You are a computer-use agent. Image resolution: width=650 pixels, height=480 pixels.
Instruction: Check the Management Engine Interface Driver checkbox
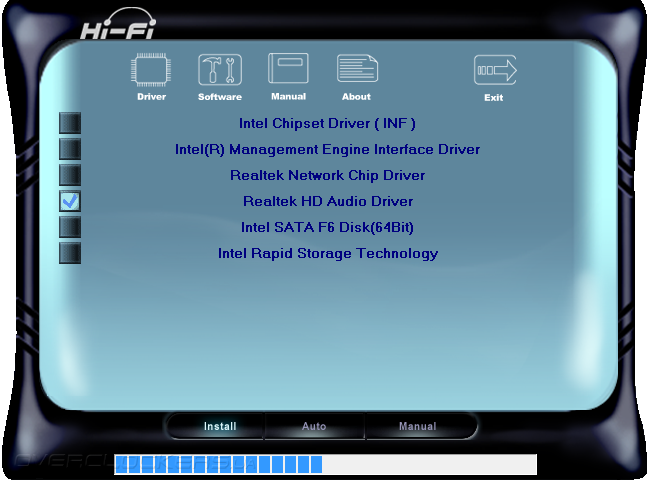[x=70, y=149]
